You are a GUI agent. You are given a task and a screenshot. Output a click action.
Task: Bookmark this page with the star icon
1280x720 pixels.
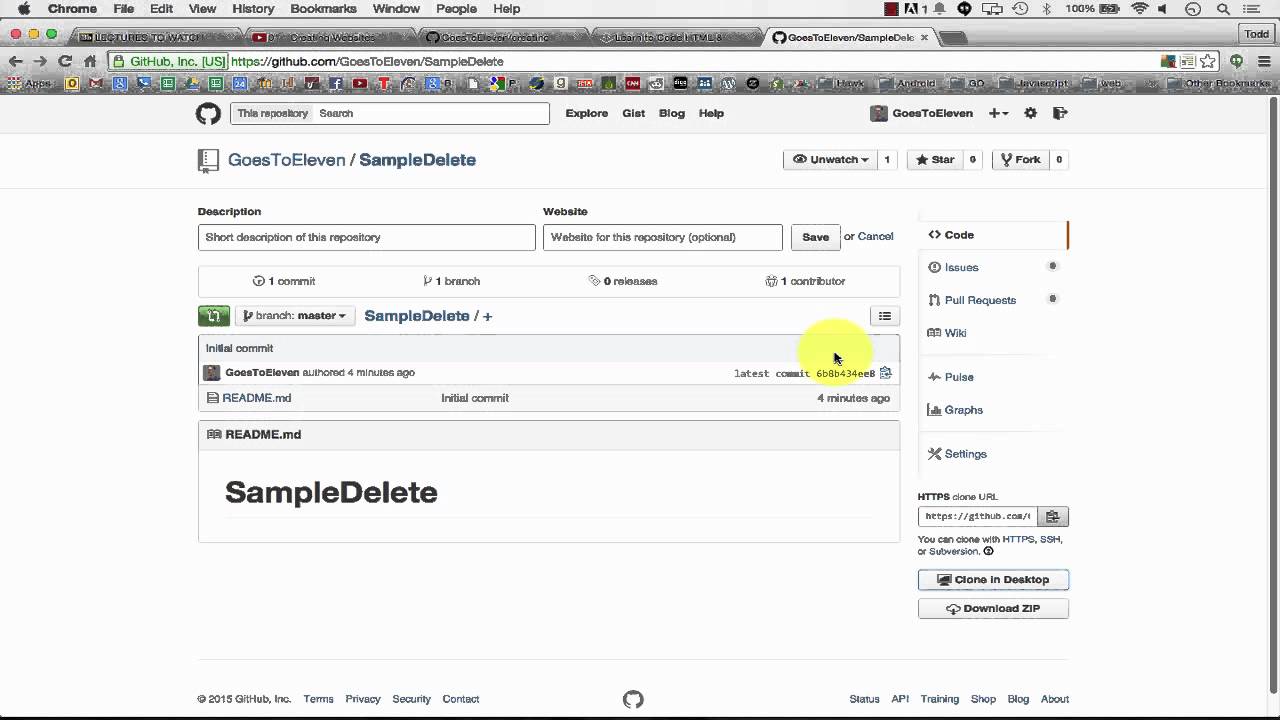coord(1208,61)
